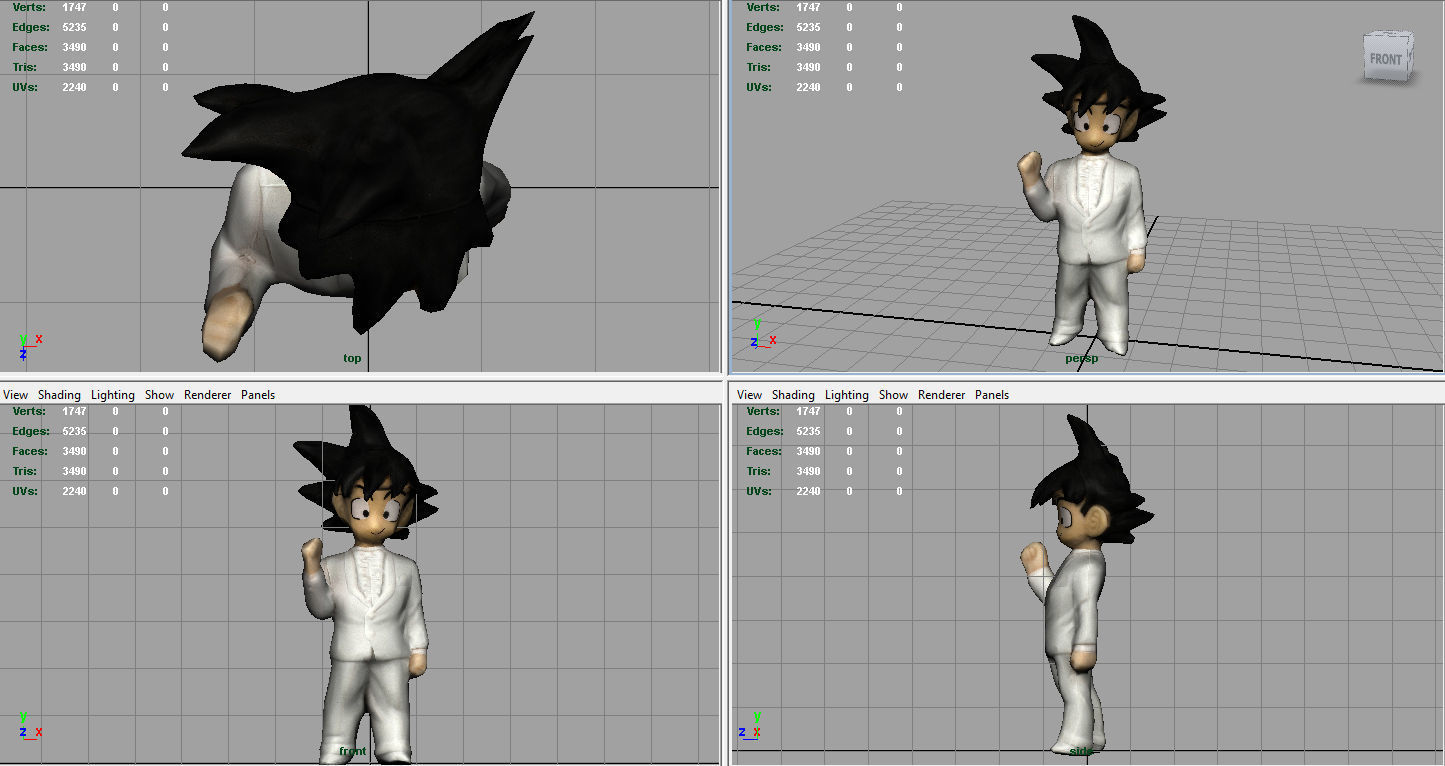1445x766 pixels.
Task: Click the 'Faces:' label in the side view
Action: coord(764,451)
